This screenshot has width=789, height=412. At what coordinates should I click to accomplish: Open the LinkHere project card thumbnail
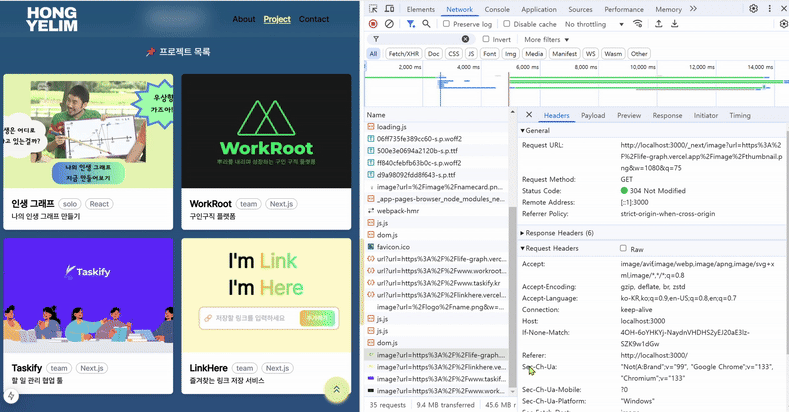266,295
